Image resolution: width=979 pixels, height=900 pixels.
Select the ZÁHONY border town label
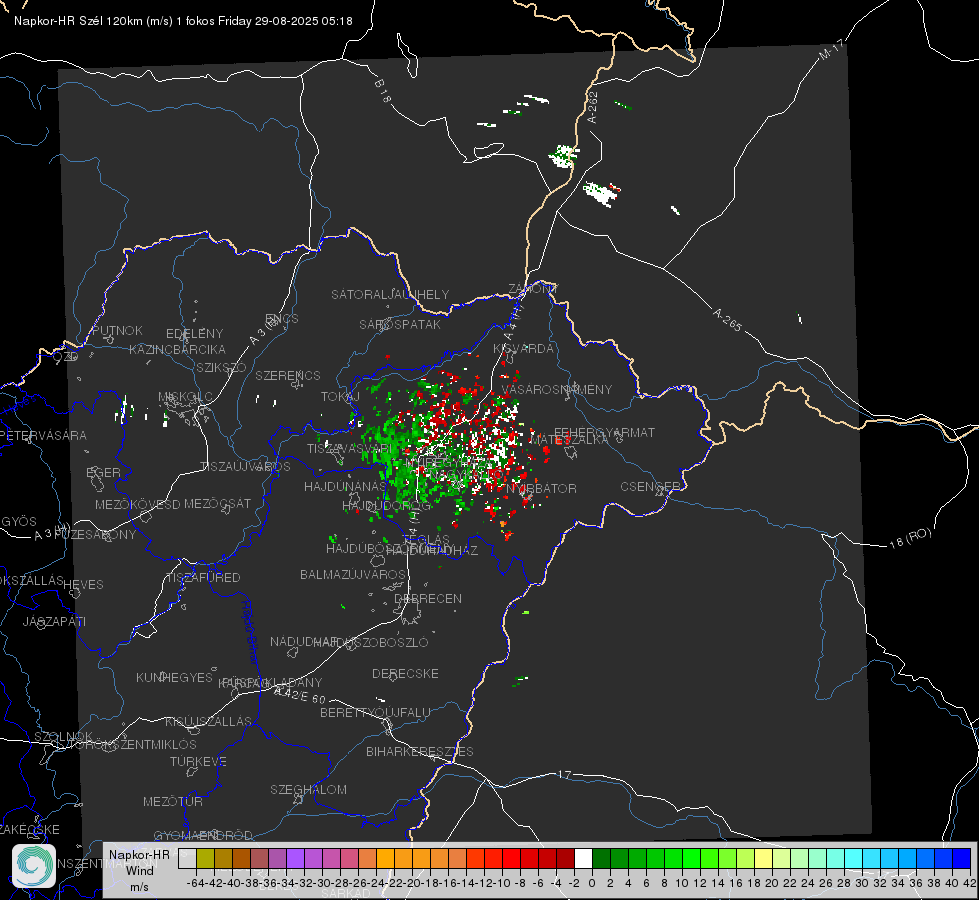coord(533,289)
